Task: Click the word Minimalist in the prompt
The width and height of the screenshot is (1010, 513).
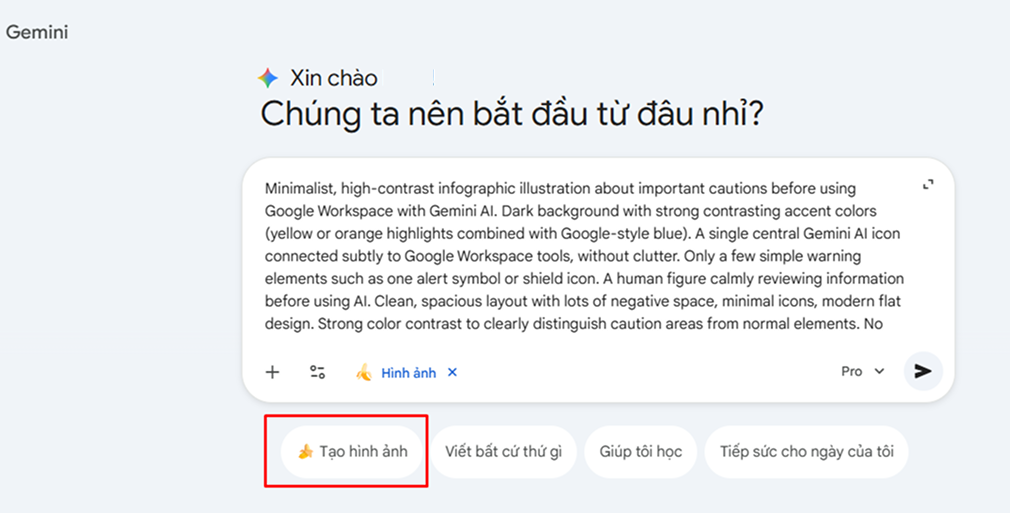Action: (x=299, y=188)
